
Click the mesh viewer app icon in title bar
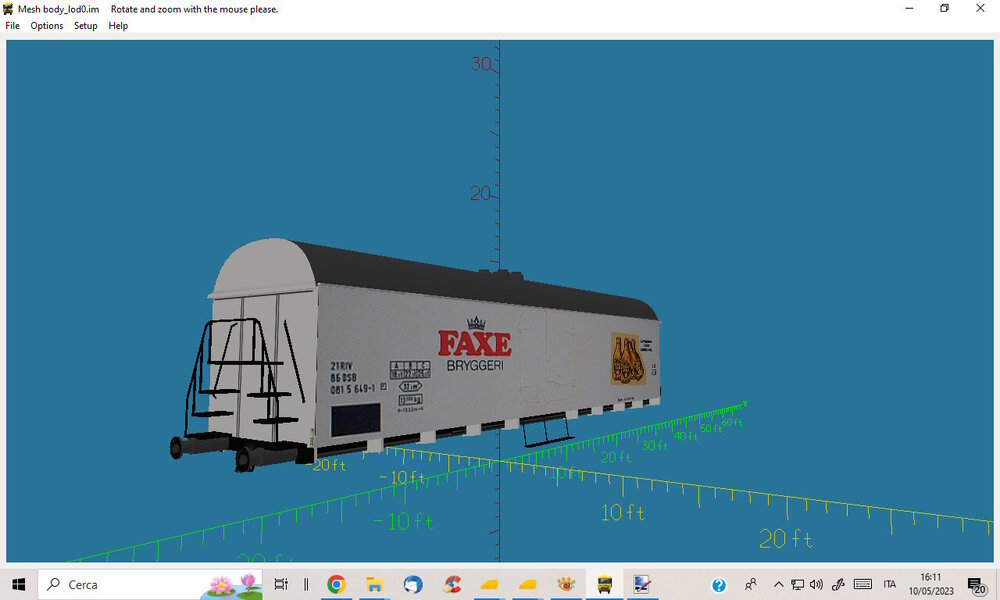tap(8, 9)
